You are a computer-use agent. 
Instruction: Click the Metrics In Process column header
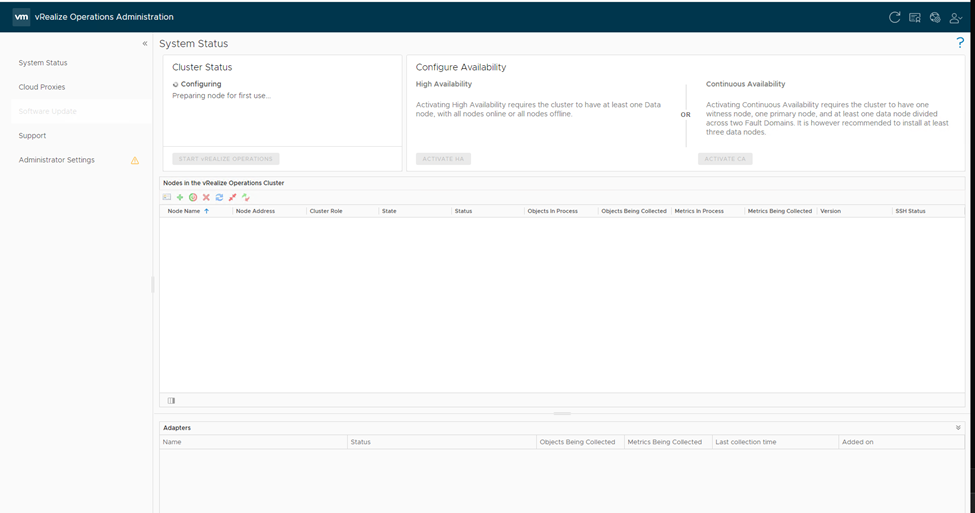coord(699,211)
